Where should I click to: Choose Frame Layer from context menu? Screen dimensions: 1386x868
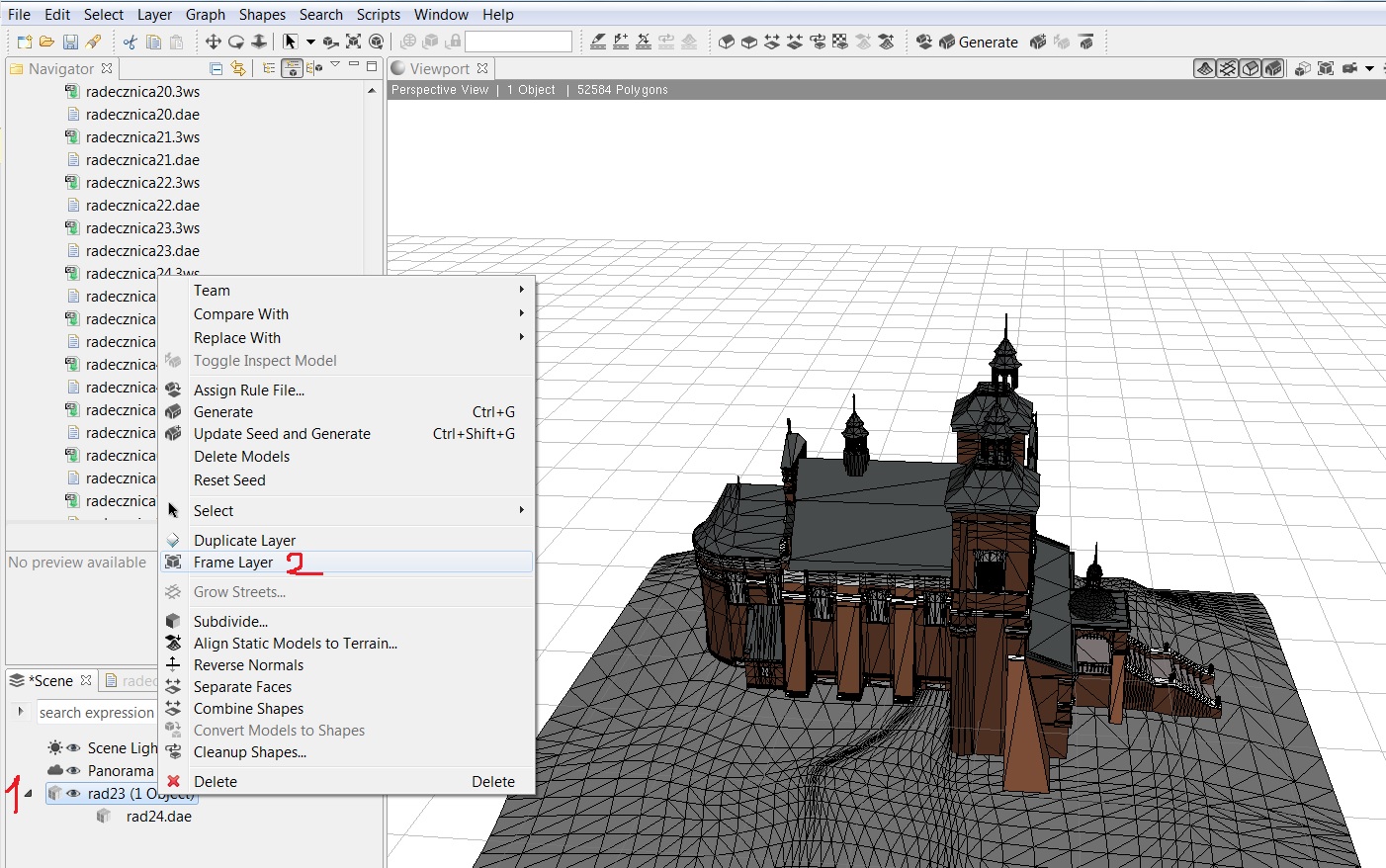233,563
